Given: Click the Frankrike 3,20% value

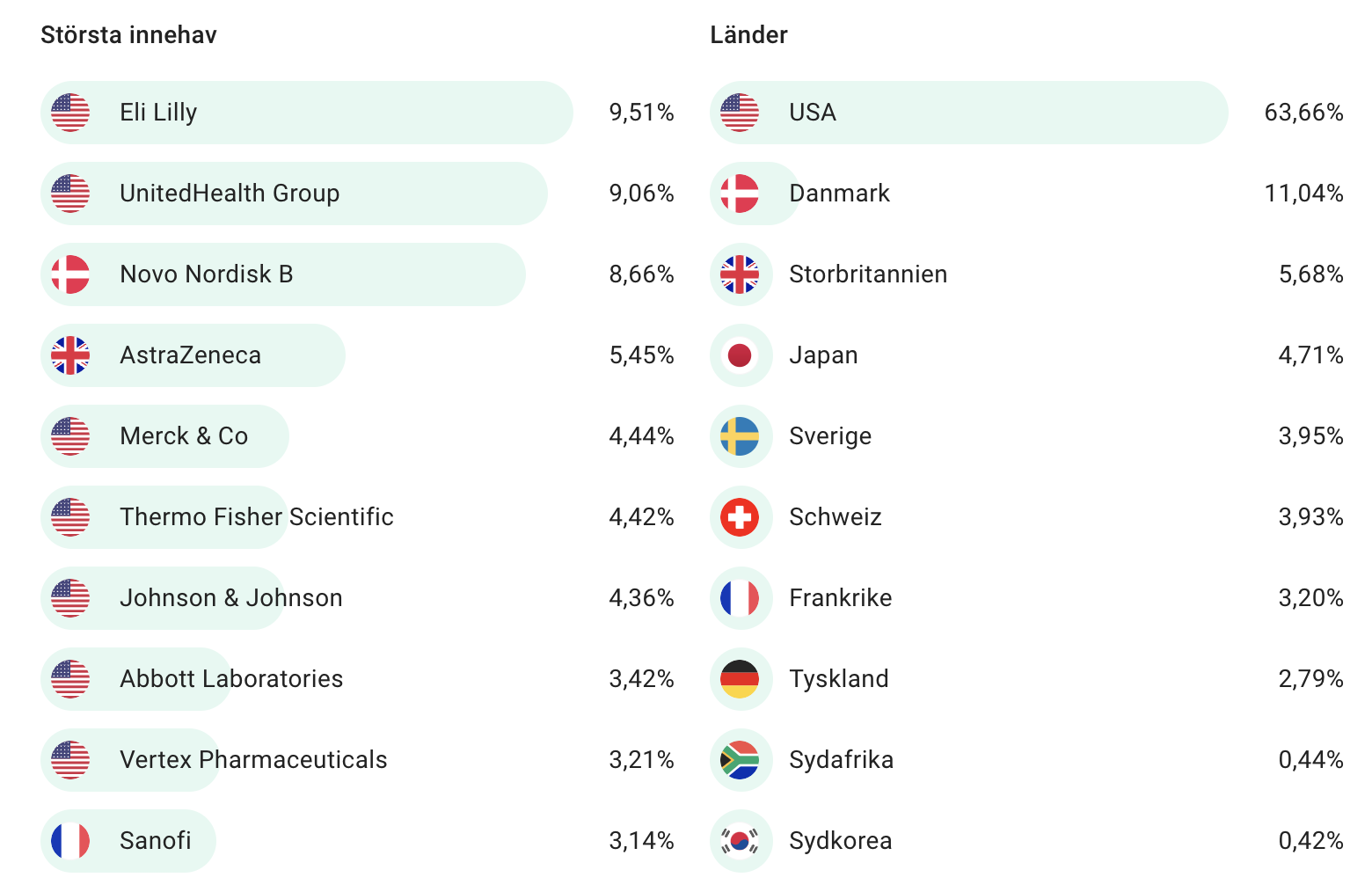Looking at the screenshot, I should [1310, 598].
